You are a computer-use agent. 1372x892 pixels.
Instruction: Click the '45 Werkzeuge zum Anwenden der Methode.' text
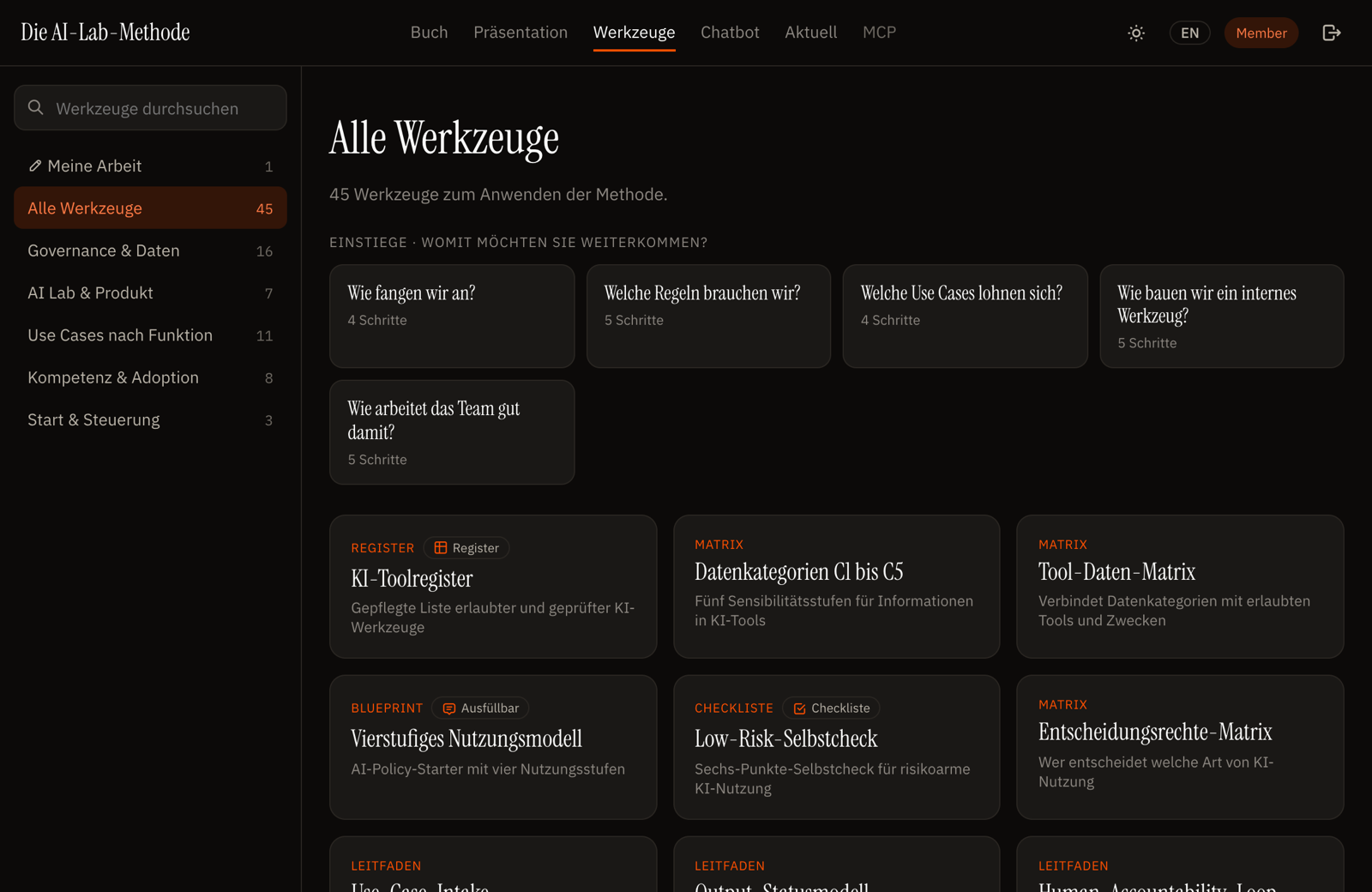click(x=498, y=195)
